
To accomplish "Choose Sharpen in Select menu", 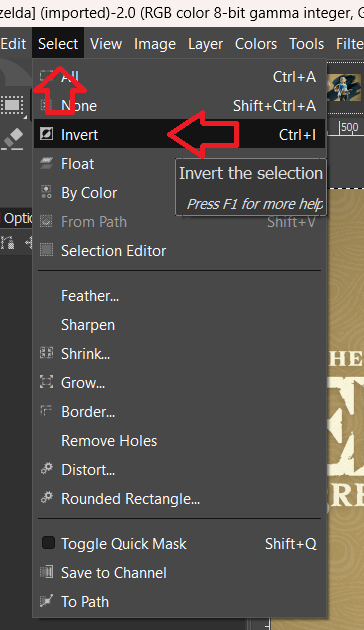I will [x=180, y=325].
